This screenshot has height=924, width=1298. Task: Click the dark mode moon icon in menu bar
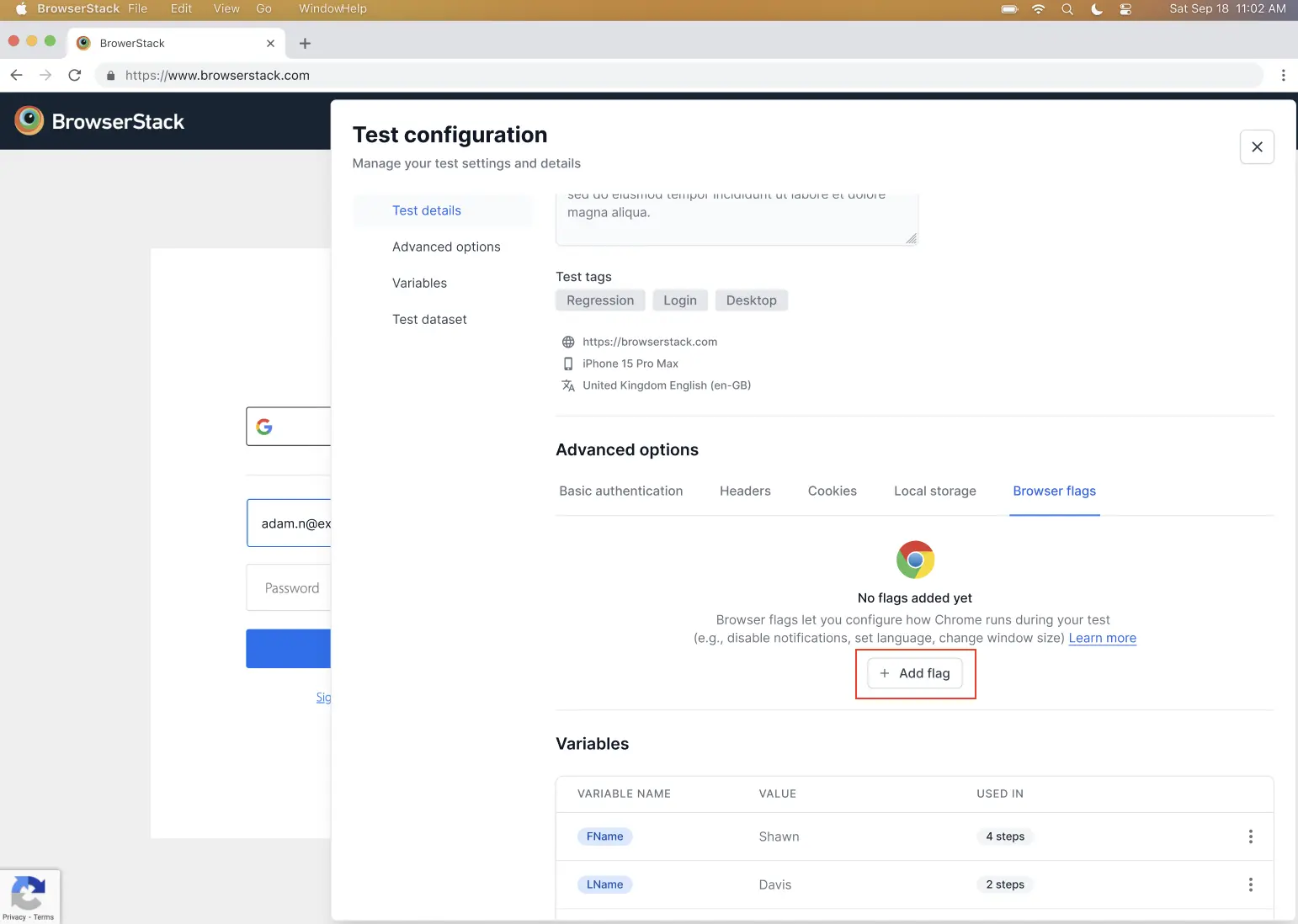[x=1095, y=9]
